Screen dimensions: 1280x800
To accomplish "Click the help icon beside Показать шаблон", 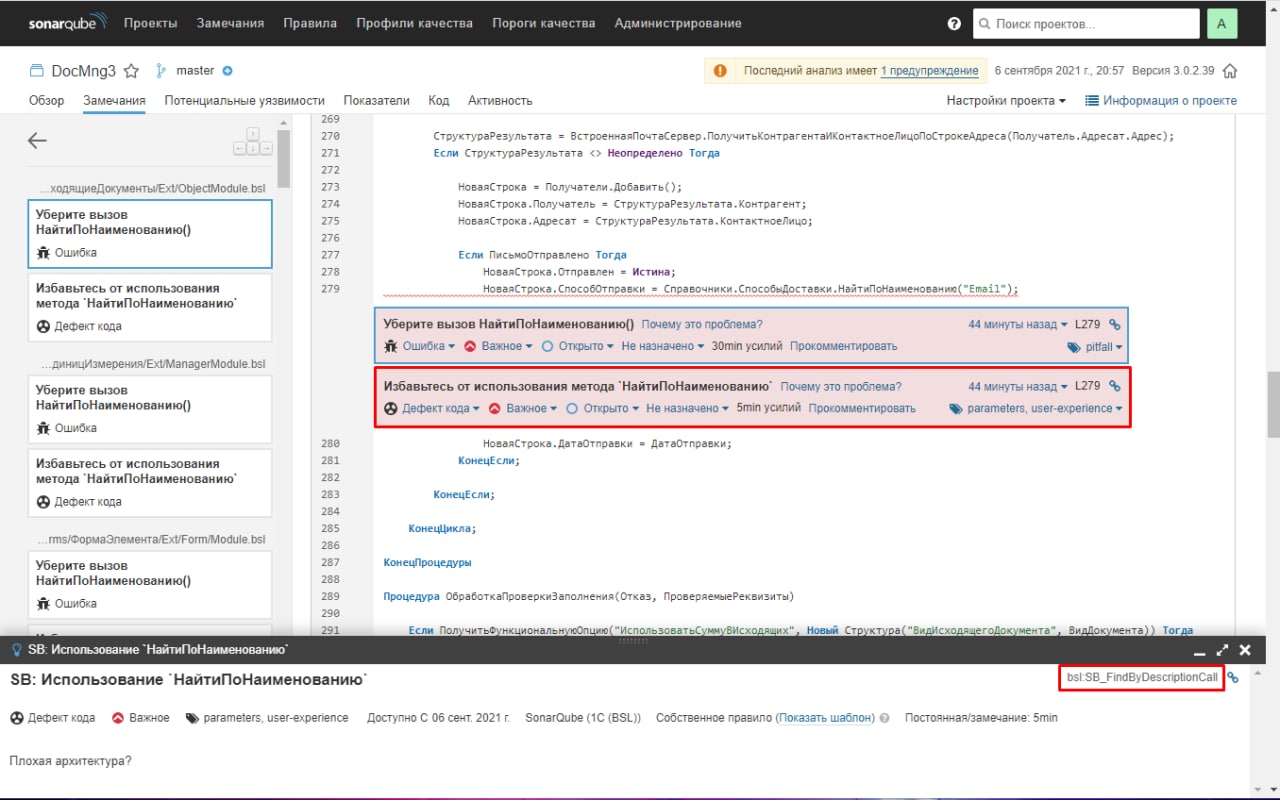I will (884, 718).
